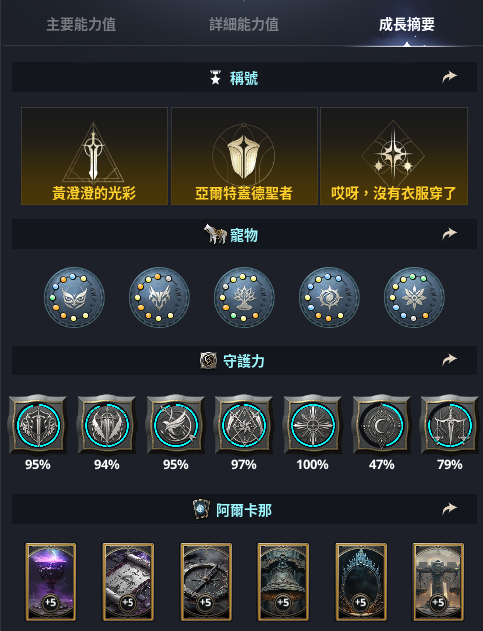The width and height of the screenshot is (483, 631).
Task: Click the owl pet emblem
Action: [x=74, y=297]
